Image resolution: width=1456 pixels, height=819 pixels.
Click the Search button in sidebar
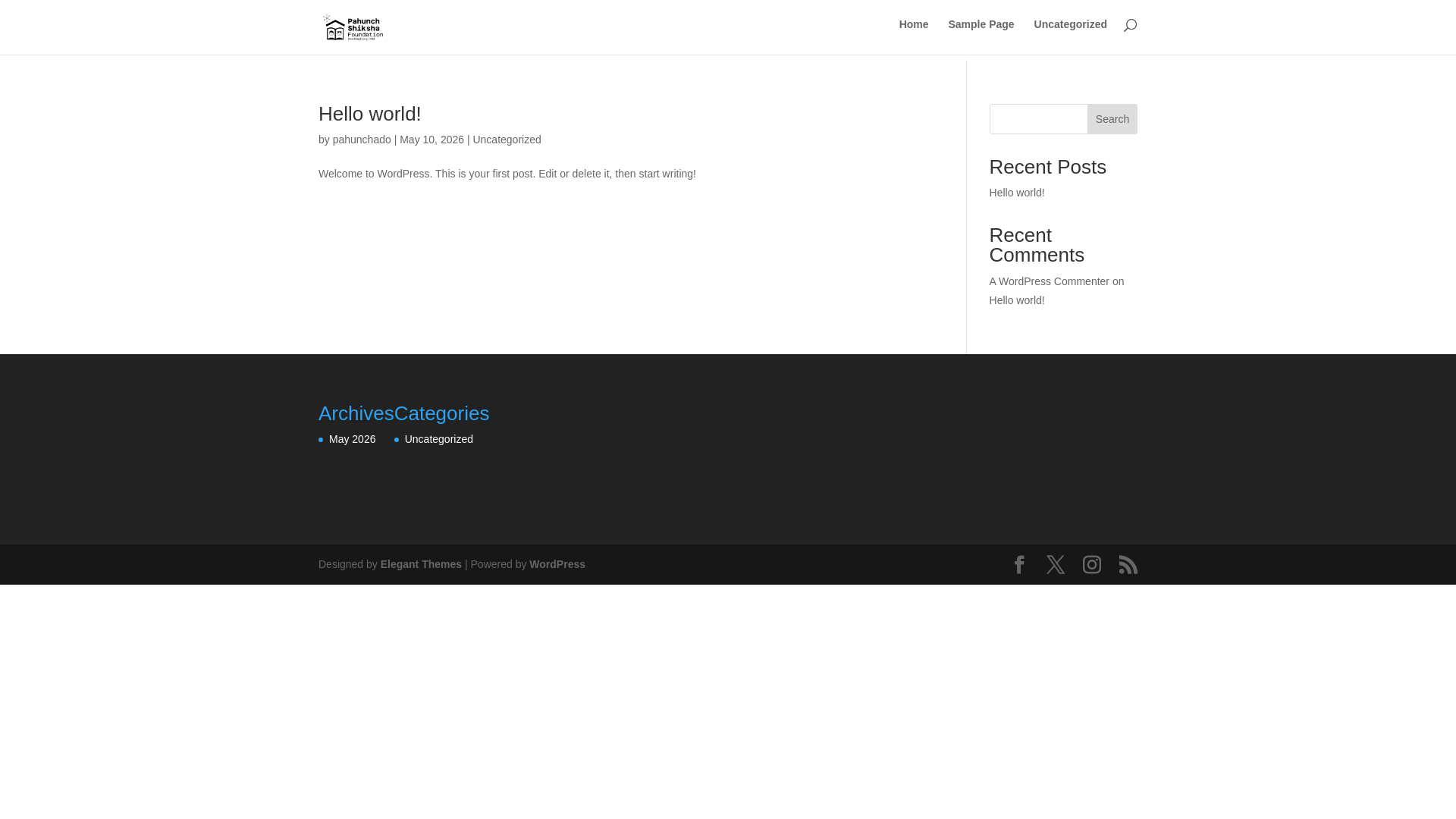(x=1112, y=119)
